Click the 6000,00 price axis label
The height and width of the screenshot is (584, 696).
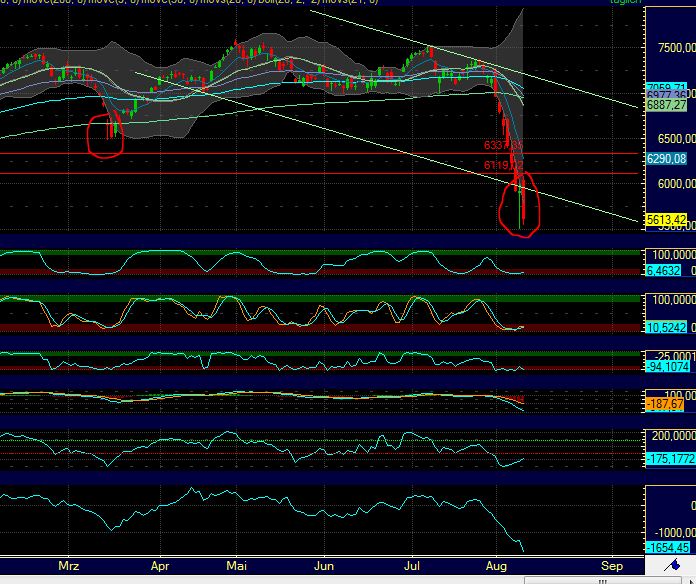coord(676,183)
